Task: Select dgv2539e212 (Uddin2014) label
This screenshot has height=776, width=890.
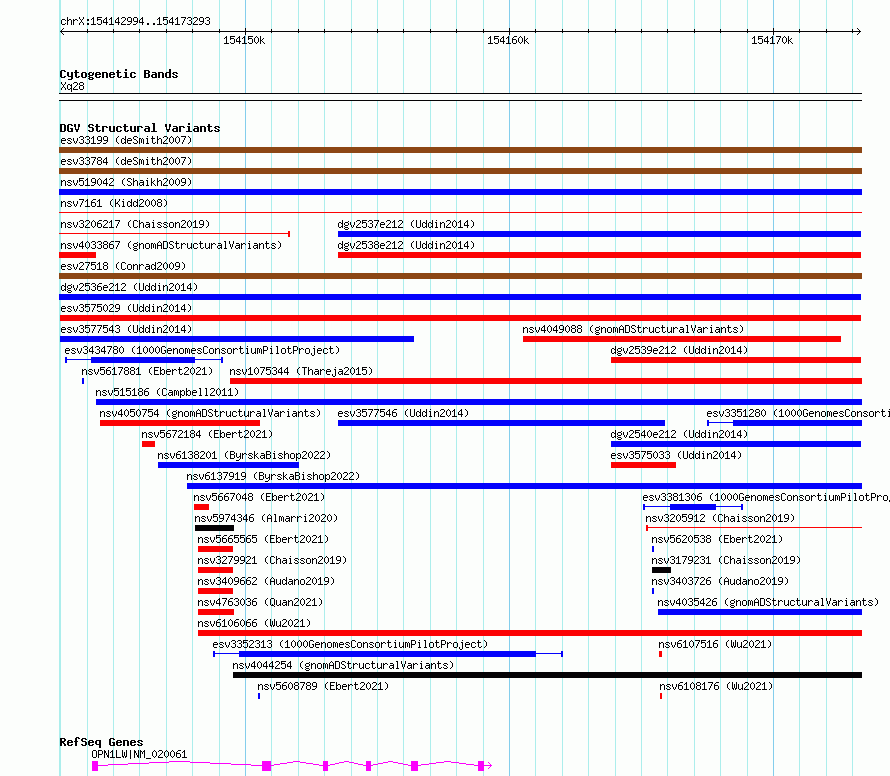Action: (679, 350)
